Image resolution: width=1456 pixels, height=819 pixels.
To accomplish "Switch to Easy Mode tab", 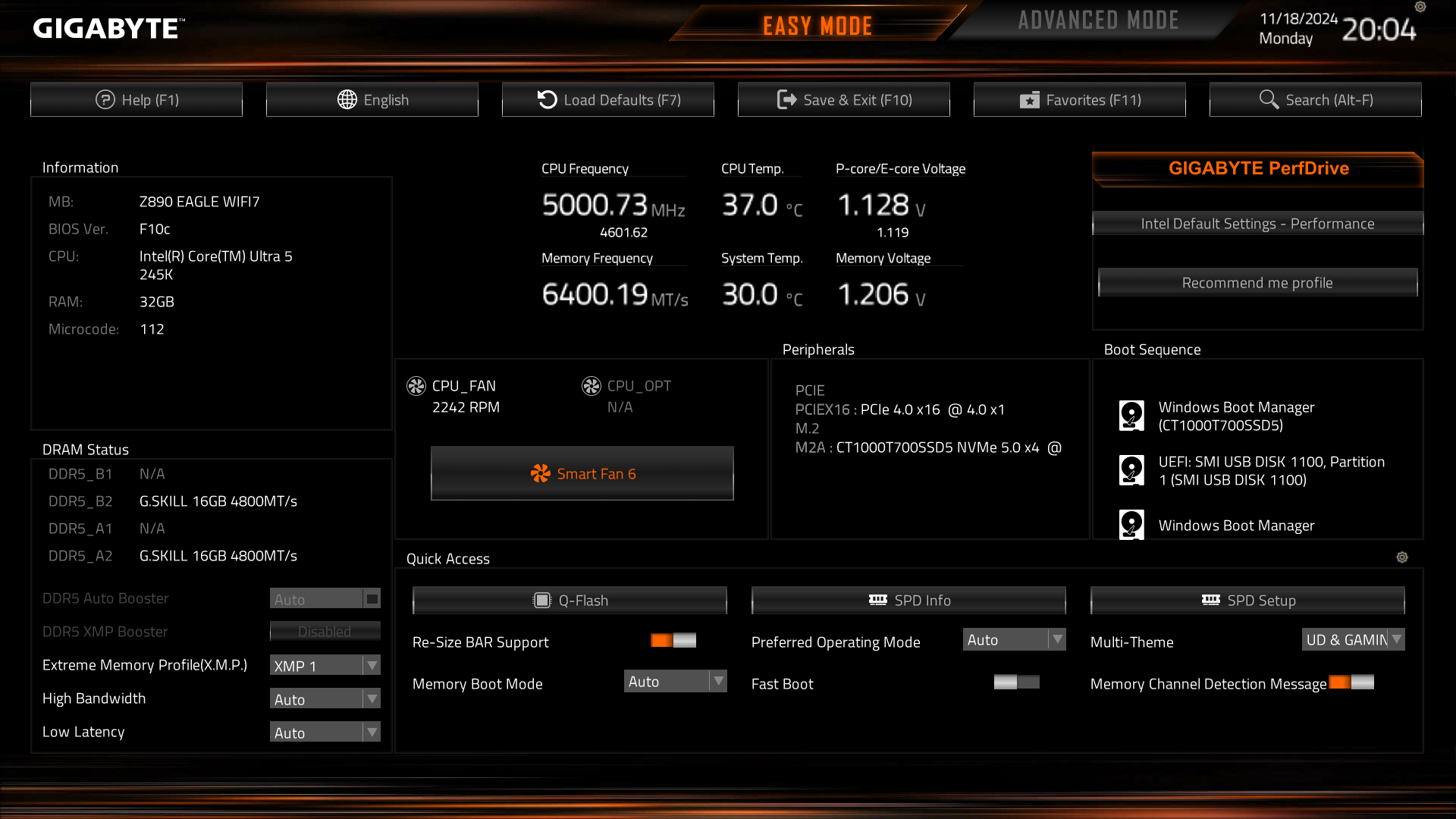I will coord(817,26).
